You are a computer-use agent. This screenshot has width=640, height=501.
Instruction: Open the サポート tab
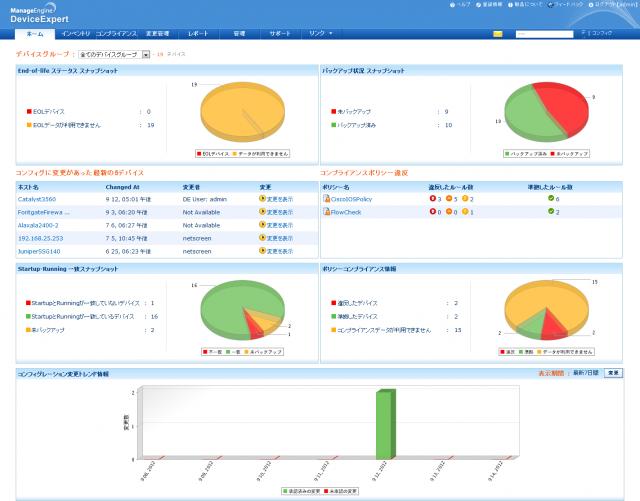tap(280, 33)
